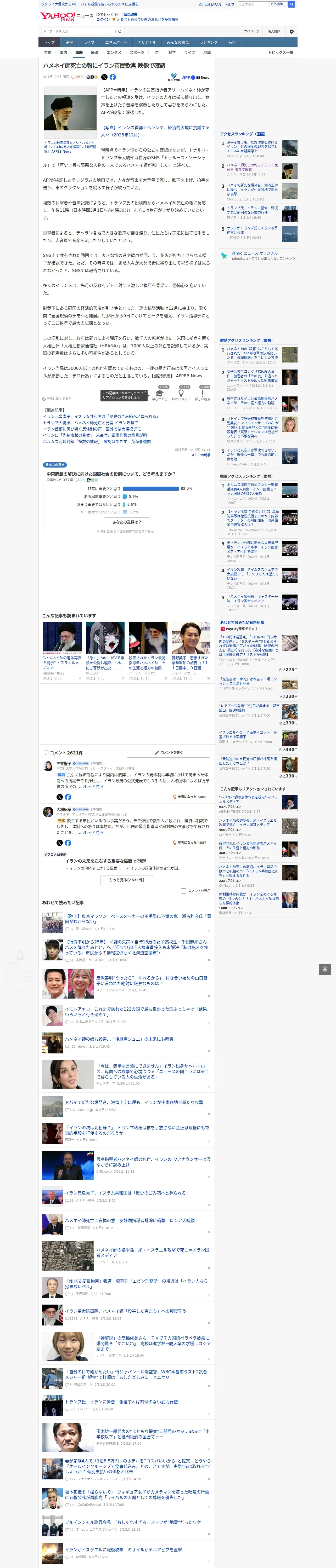Click the 3.6% poll result bar
The height and width of the screenshot is (1568, 336).
[124, 504]
